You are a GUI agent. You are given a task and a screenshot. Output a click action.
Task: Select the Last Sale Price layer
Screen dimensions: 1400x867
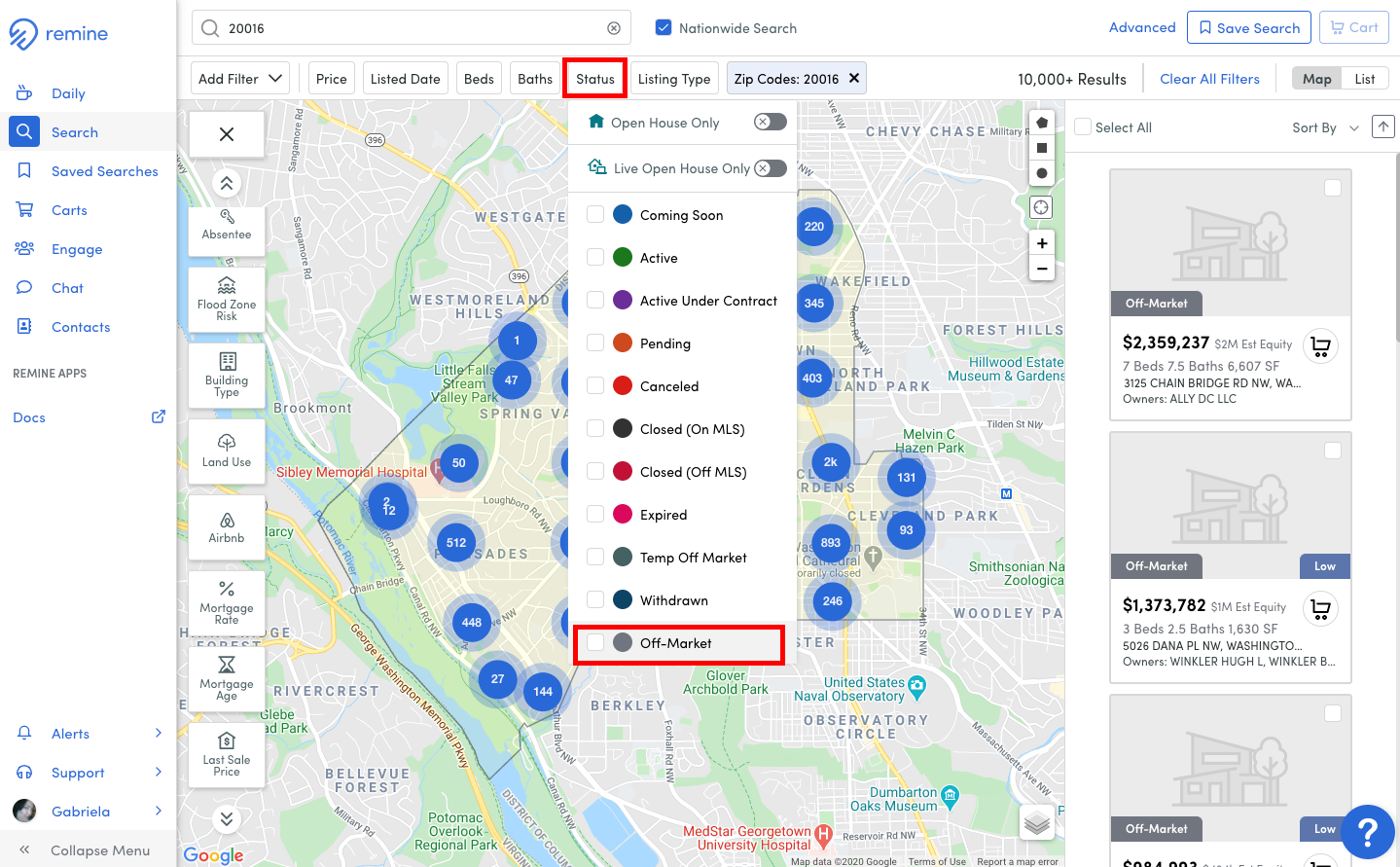click(x=227, y=755)
